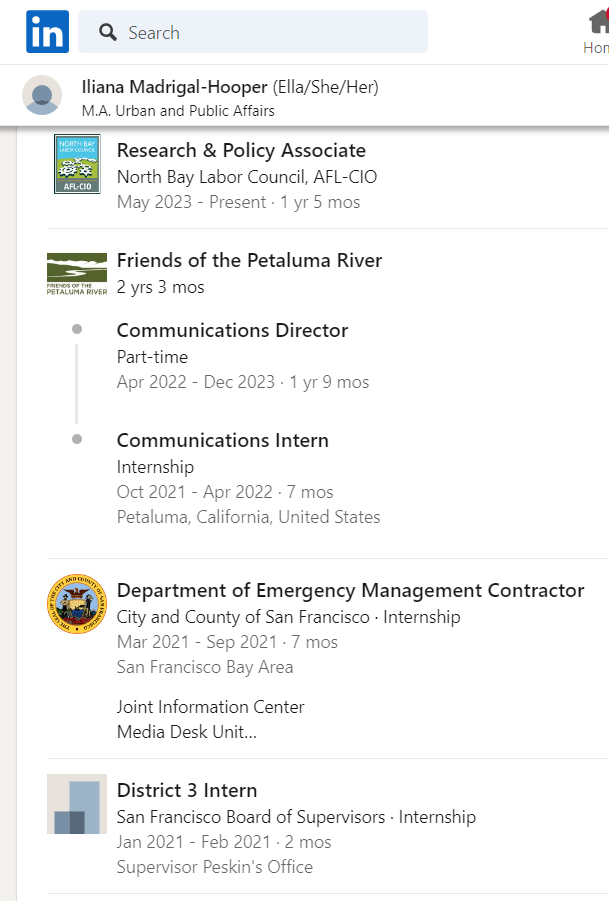Viewport: 609px width, 901px height.
Task: Click the search magnifier icon
Action: pos(107,32)
